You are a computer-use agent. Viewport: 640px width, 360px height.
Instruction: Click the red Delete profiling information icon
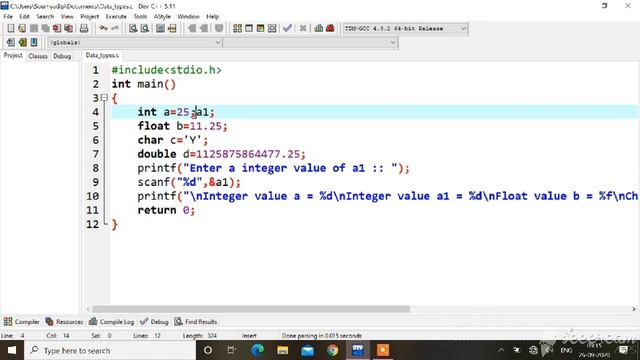coord(330,28)
